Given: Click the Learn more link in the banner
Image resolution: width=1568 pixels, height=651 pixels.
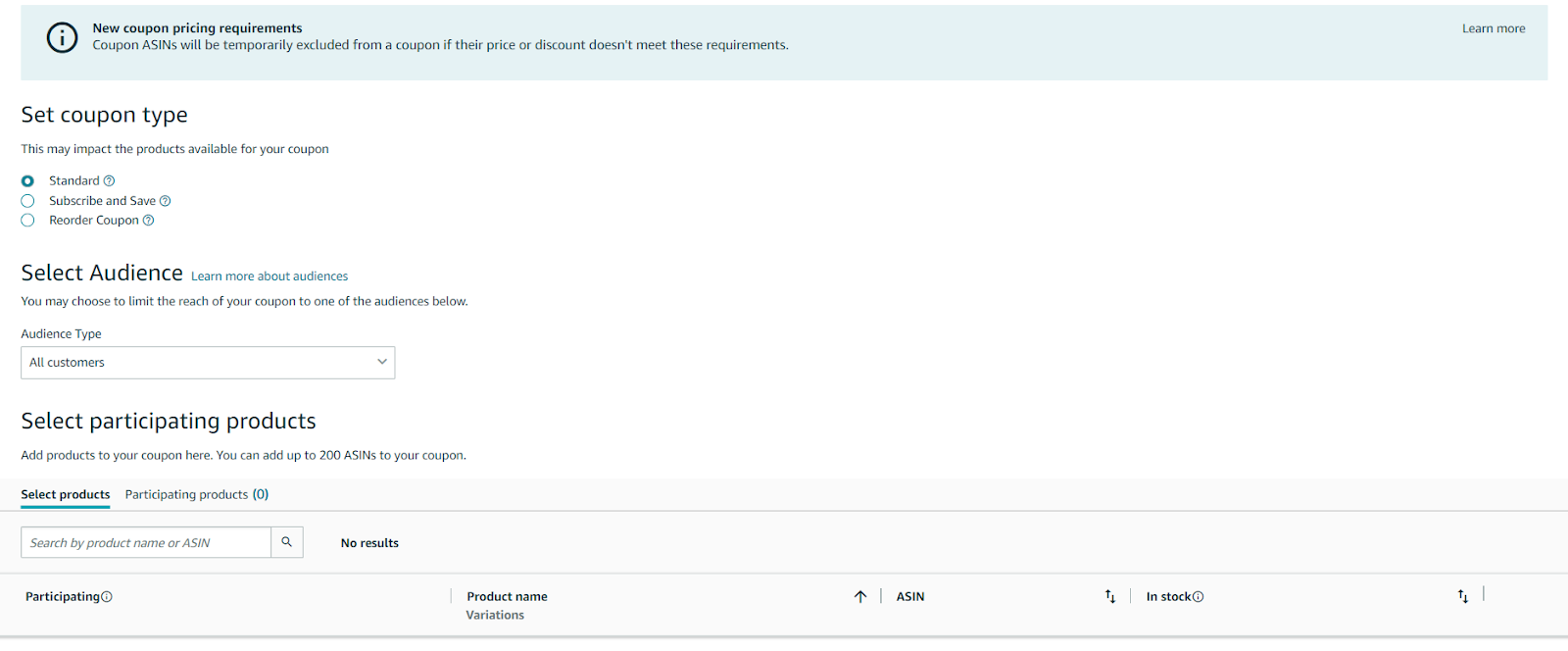Looking at the screenshot, I should pyautogui.click(x=1494, y=28).
